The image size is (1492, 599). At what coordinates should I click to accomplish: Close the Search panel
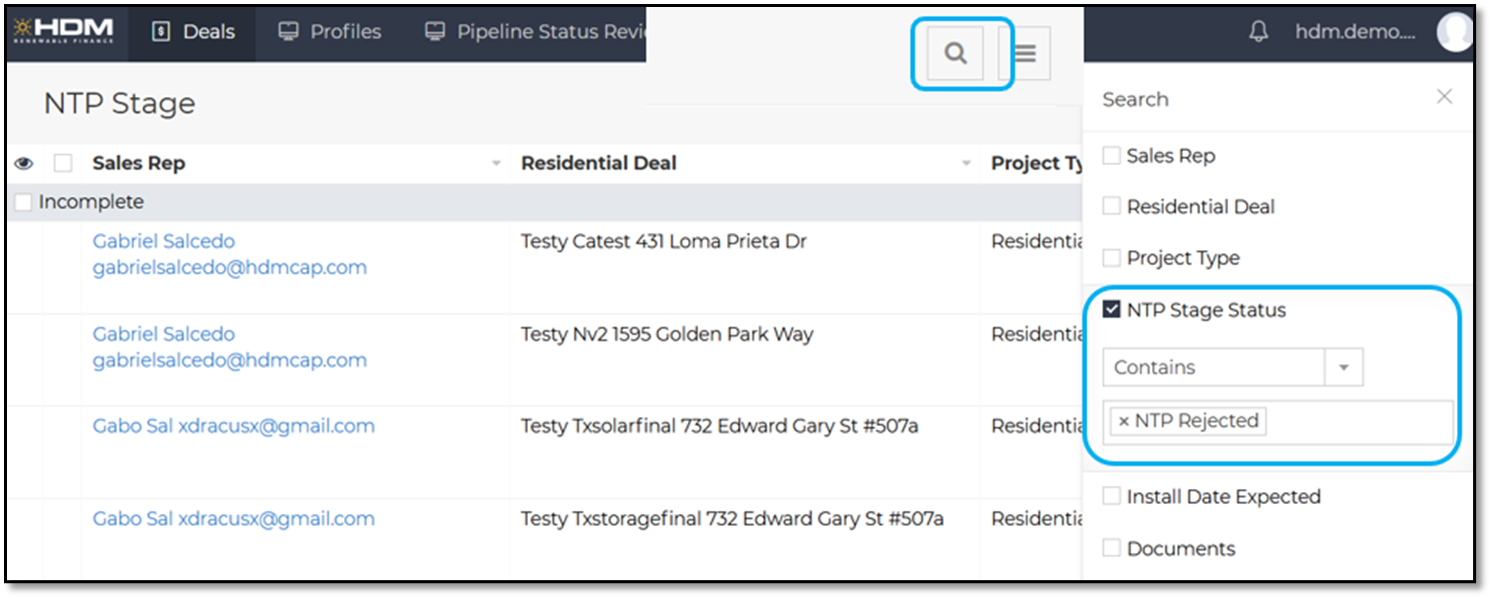pyautogui.click(x=1444, y=97)
